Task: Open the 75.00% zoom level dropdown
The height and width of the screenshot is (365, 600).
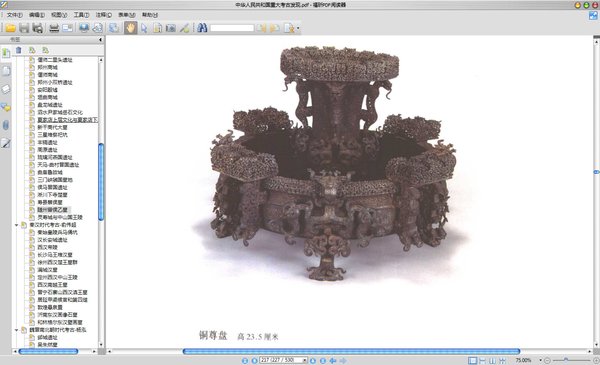Action: click(540, 360)
